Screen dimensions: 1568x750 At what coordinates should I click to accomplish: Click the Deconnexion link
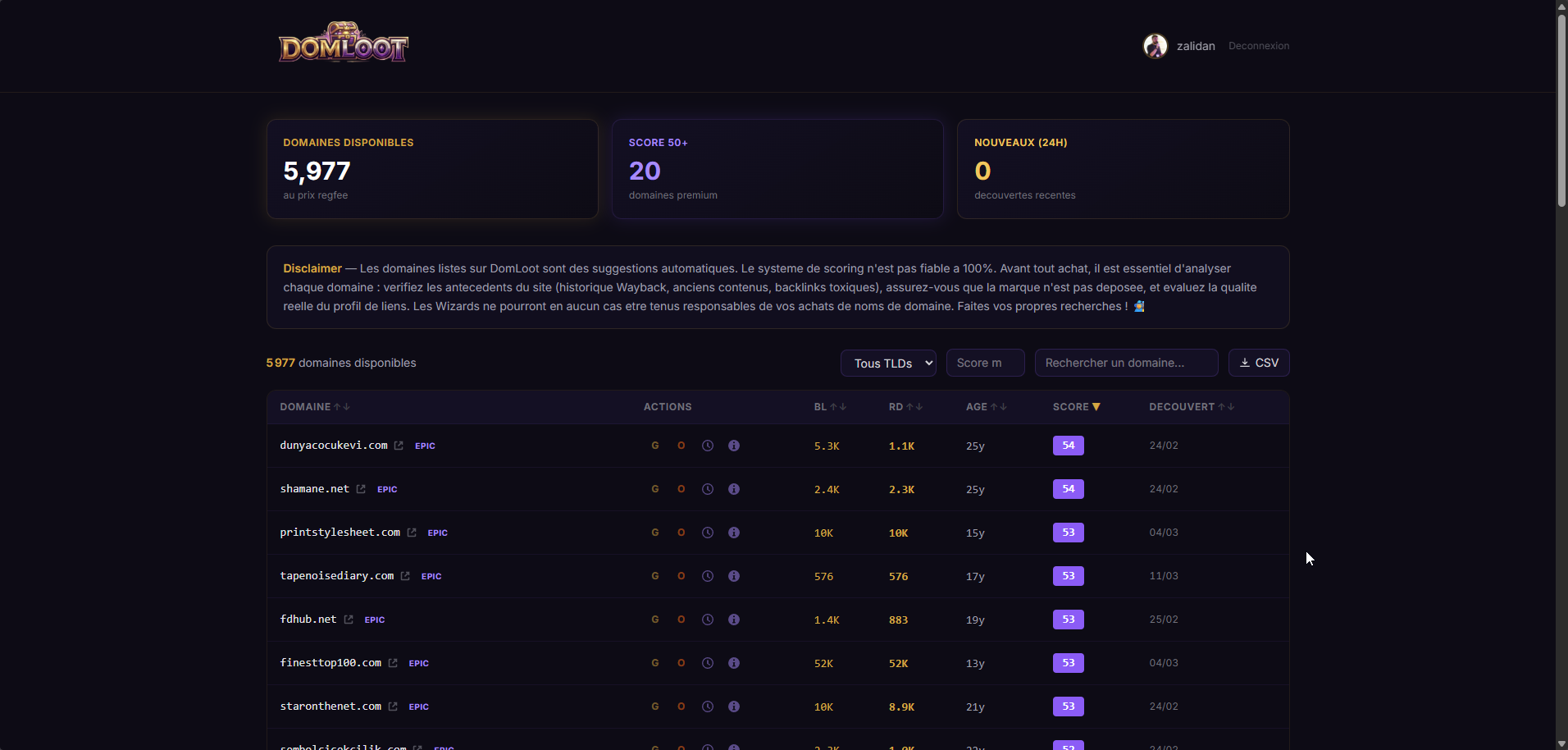[x=1259, y=45]
